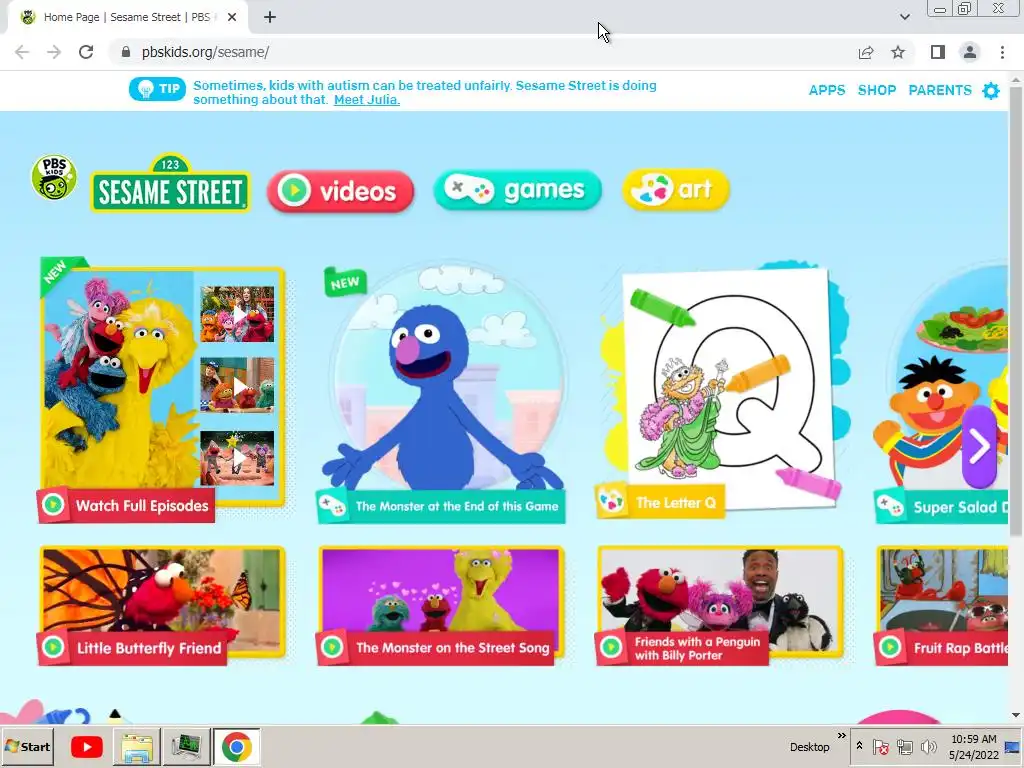Viewport: 1024px width, 768px height.
Task: Click the network tray icon
Action: [904, 746]
